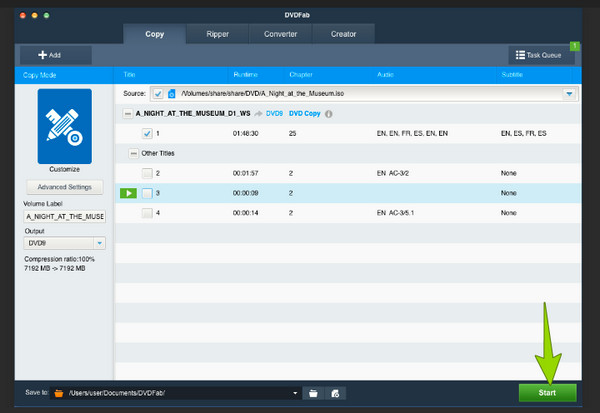Click the Compression ratio:100% text
The height and width of the screenshot is (413, 600).
point(59,259)
